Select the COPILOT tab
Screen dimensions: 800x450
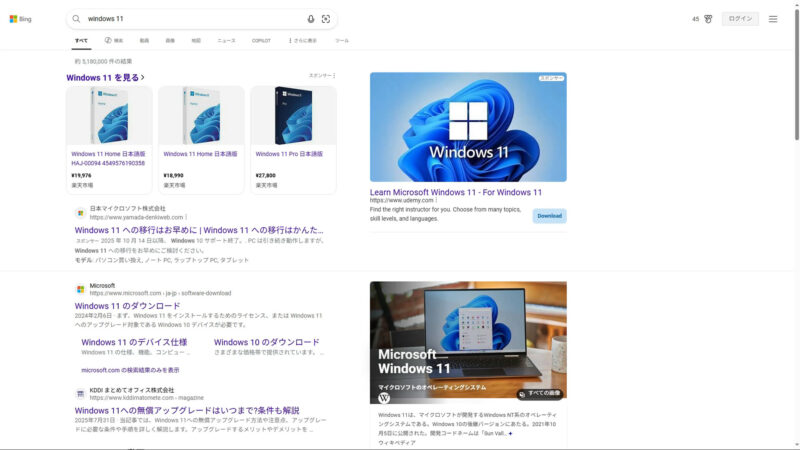(x=261, y=41)
